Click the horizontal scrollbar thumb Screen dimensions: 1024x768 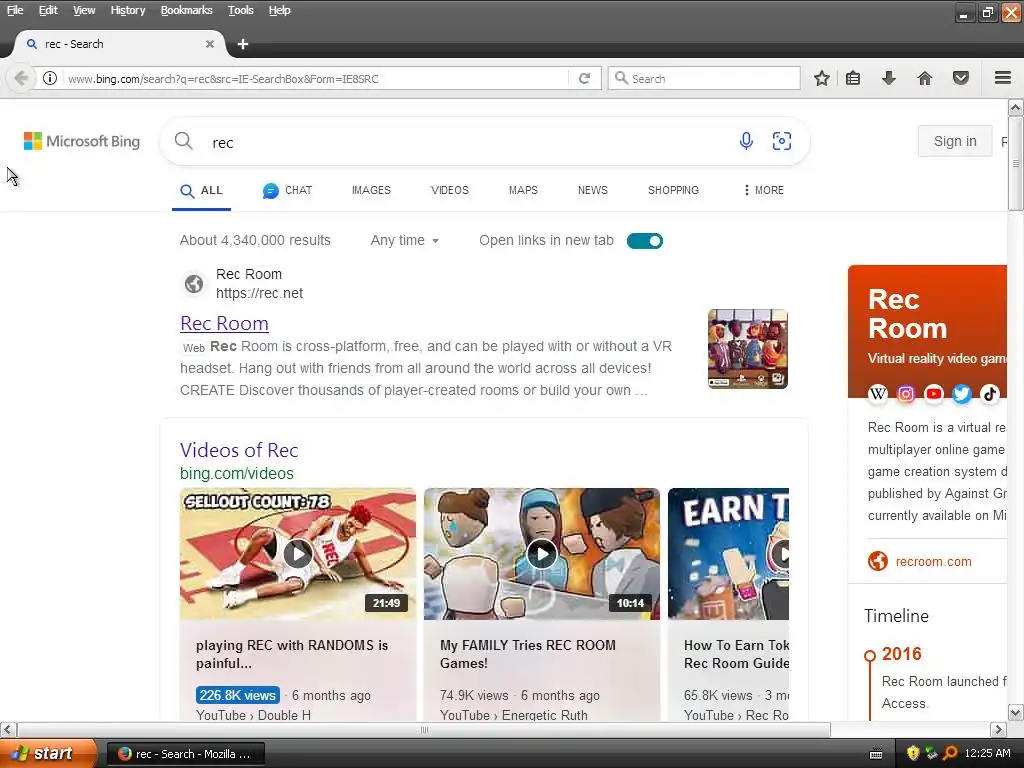click(424, 729)
